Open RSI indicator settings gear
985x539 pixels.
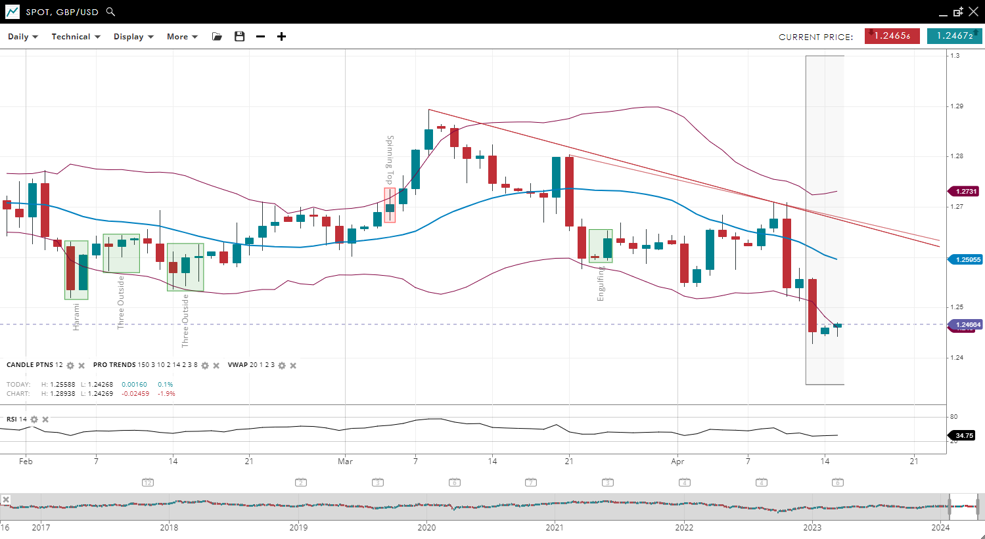34,420
